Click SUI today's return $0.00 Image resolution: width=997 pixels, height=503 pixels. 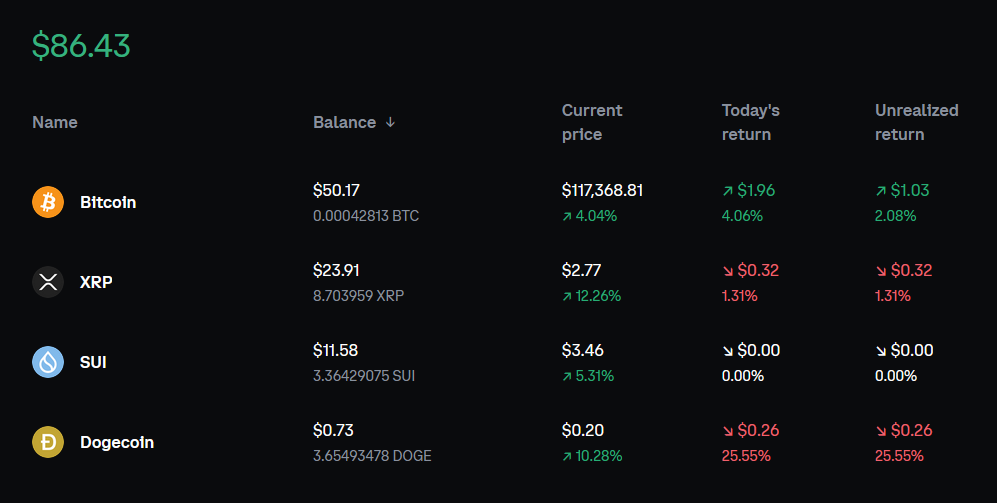[x=751, y=350]
